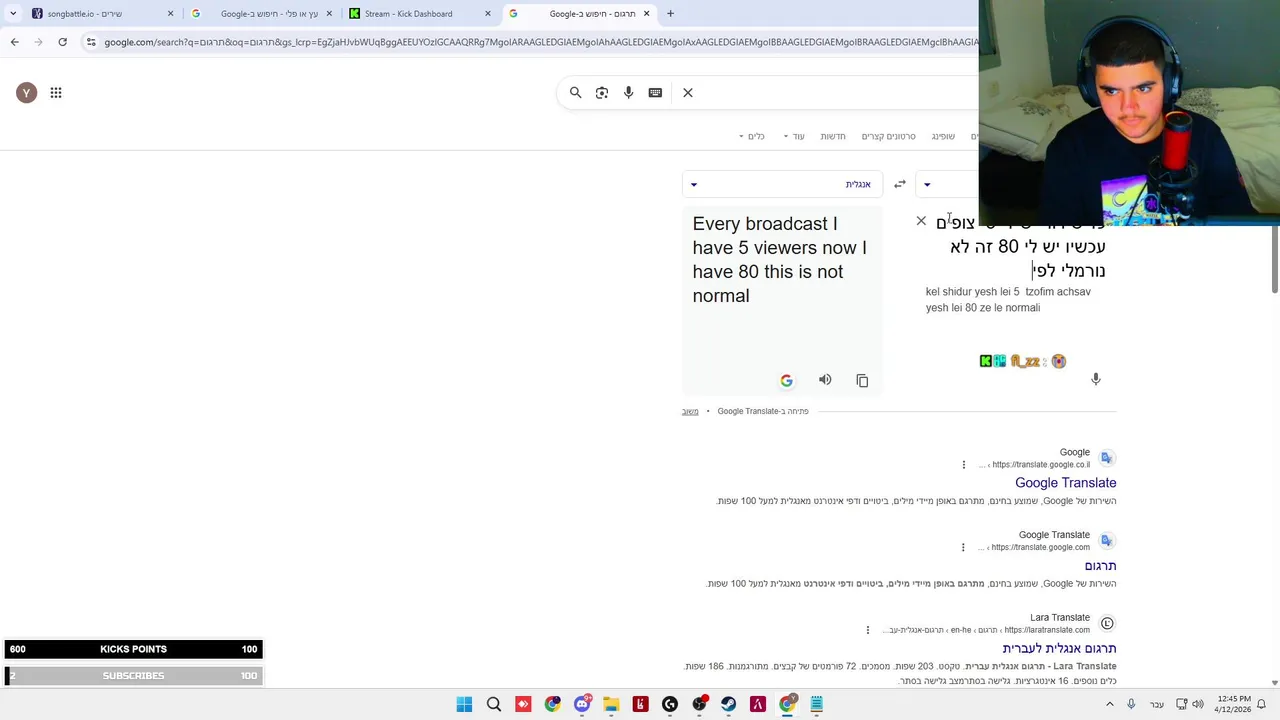The width and height of the screenshot is (1280, 720).
Task: Start voice input in translate box
Action: (x=1096, y=379)
